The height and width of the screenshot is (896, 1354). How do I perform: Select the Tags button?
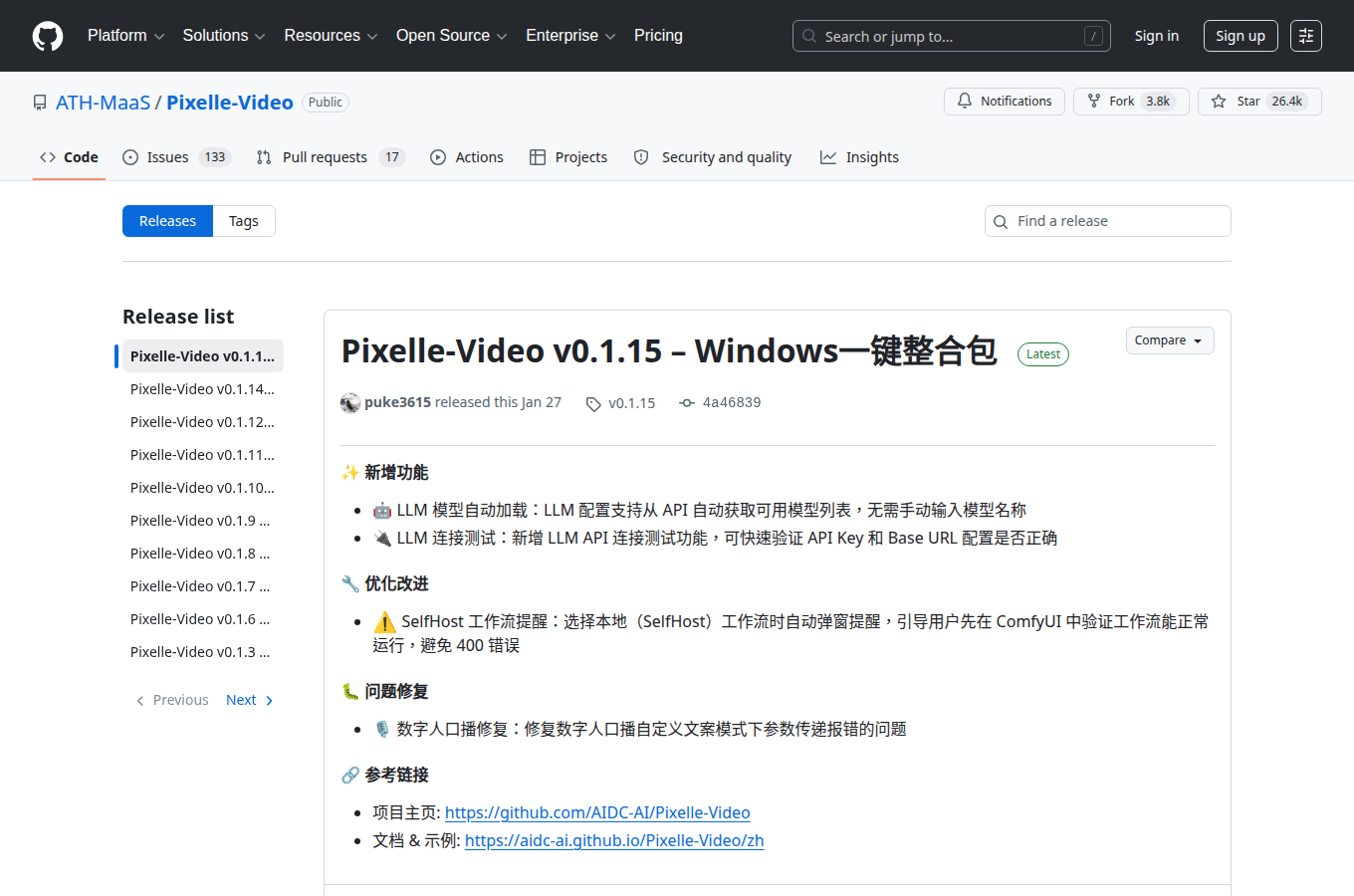click(x=244, y=221)
